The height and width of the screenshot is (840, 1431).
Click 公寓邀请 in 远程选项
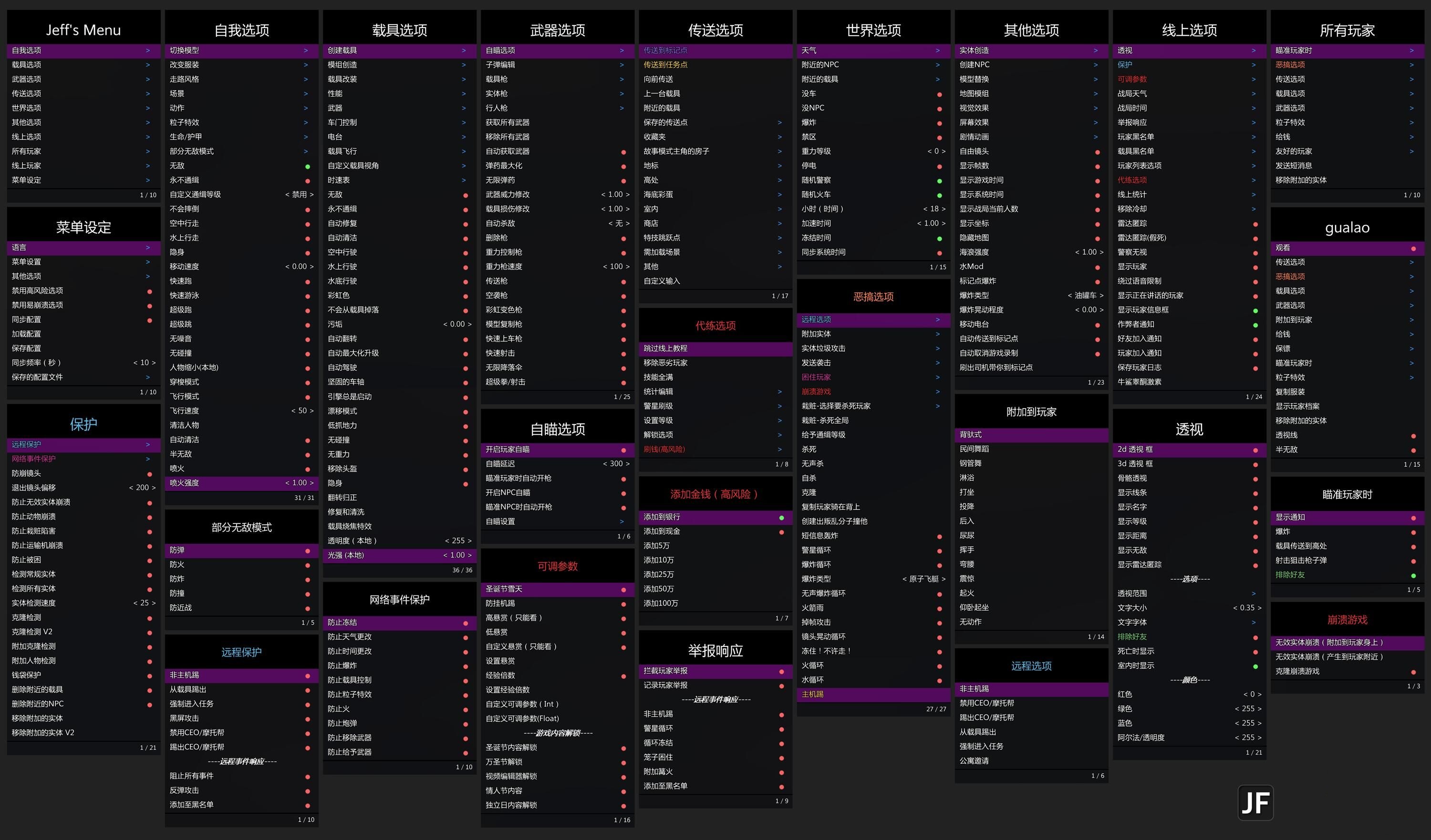[x=1031, y=761]
